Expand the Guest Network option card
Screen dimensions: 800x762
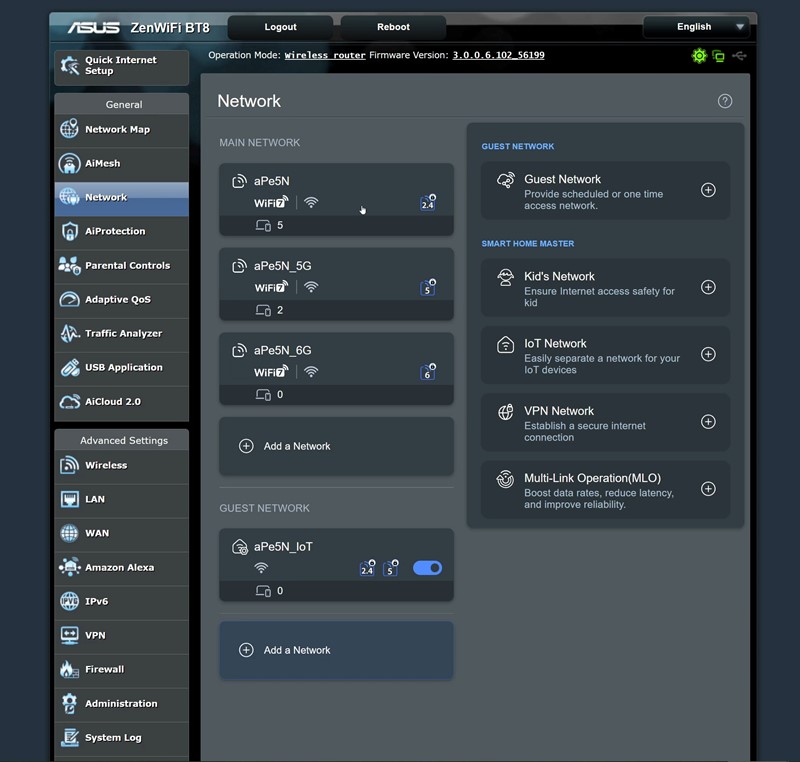point(605,190)
